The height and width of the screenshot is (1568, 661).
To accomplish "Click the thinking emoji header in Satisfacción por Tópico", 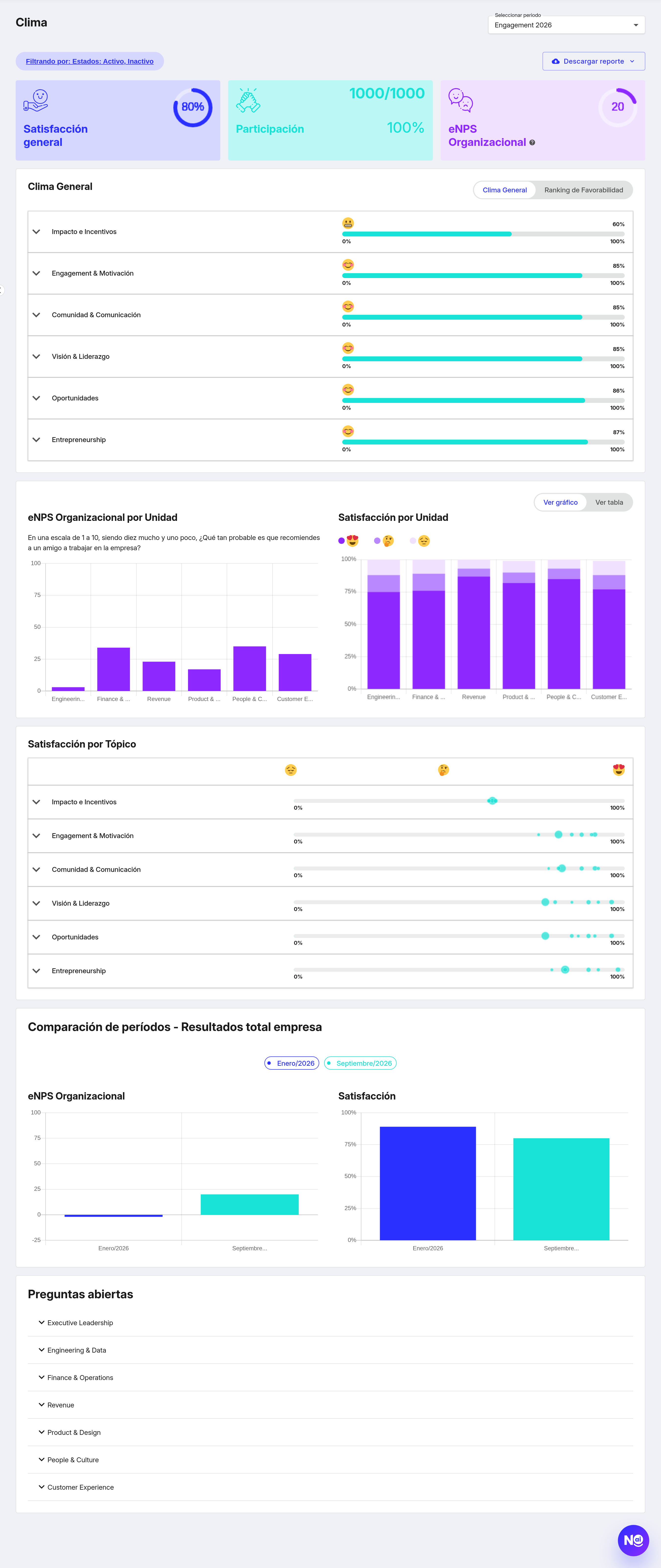I will 444,770.
